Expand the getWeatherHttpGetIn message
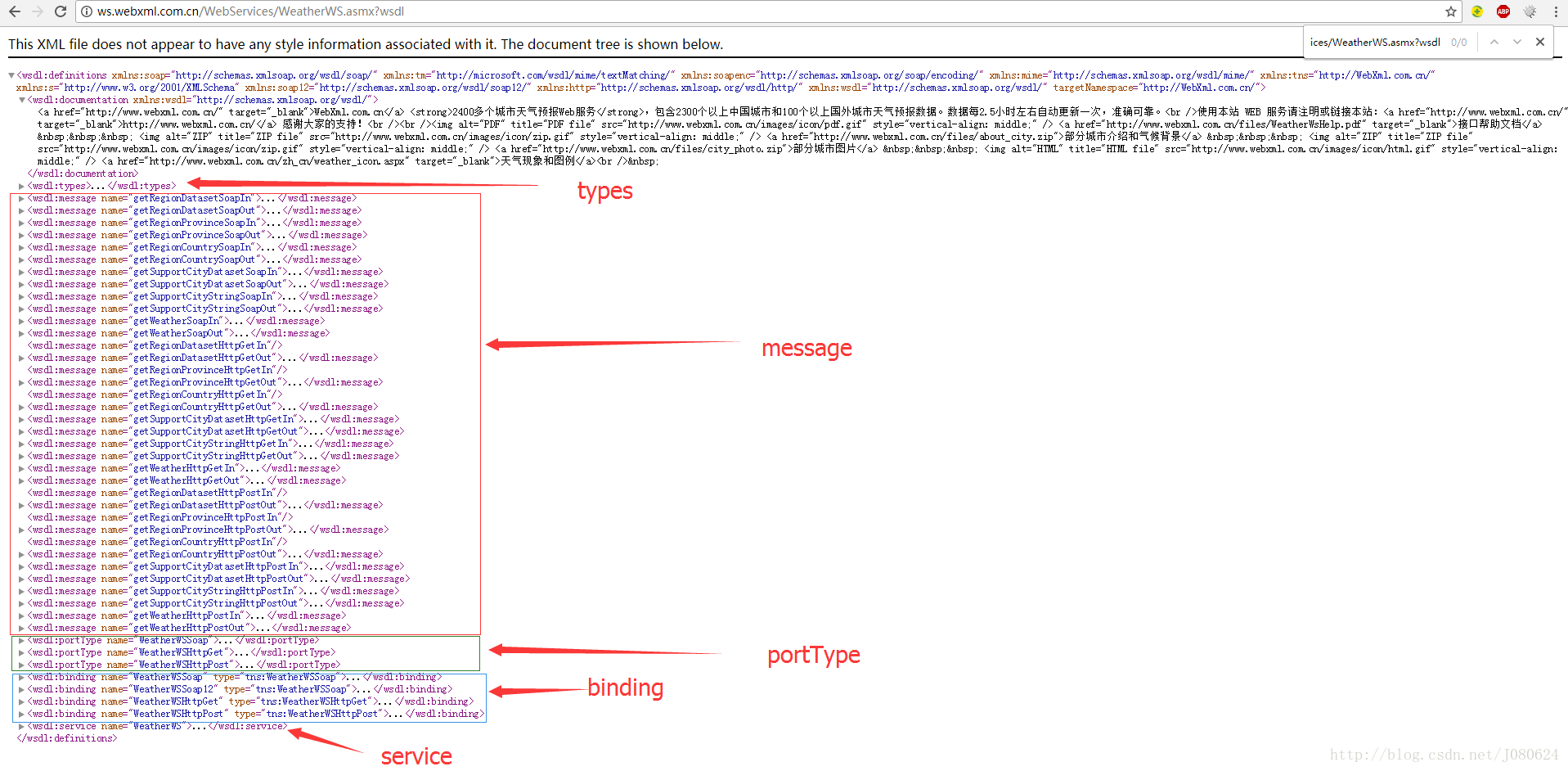 pos(22,468)
